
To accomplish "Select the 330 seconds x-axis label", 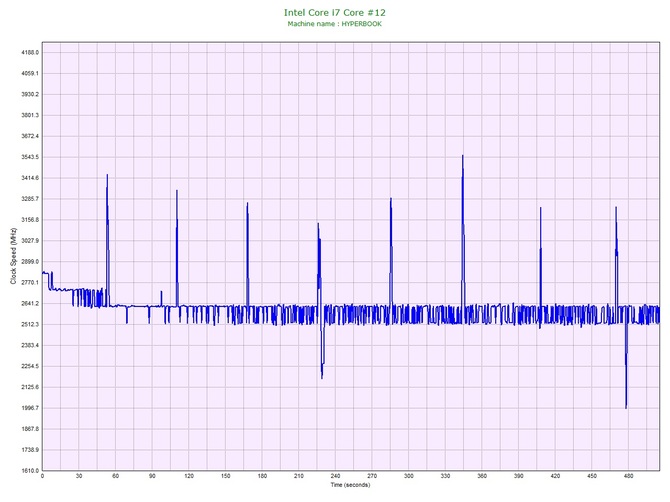I will pos(446,476).
